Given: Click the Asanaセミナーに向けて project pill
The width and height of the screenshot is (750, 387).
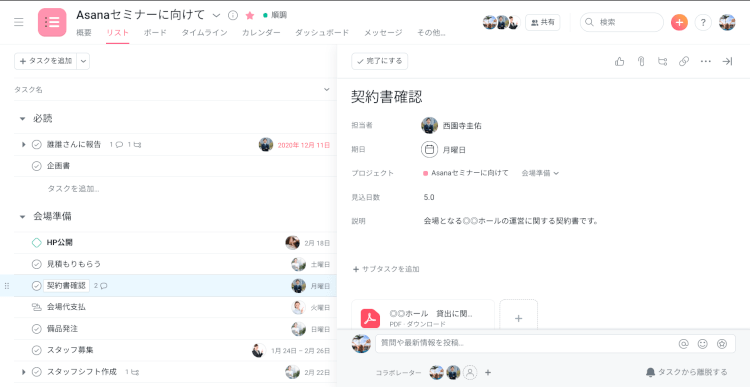Looking at the screenshot, I should pyautogui.click(x=466, y=173).
